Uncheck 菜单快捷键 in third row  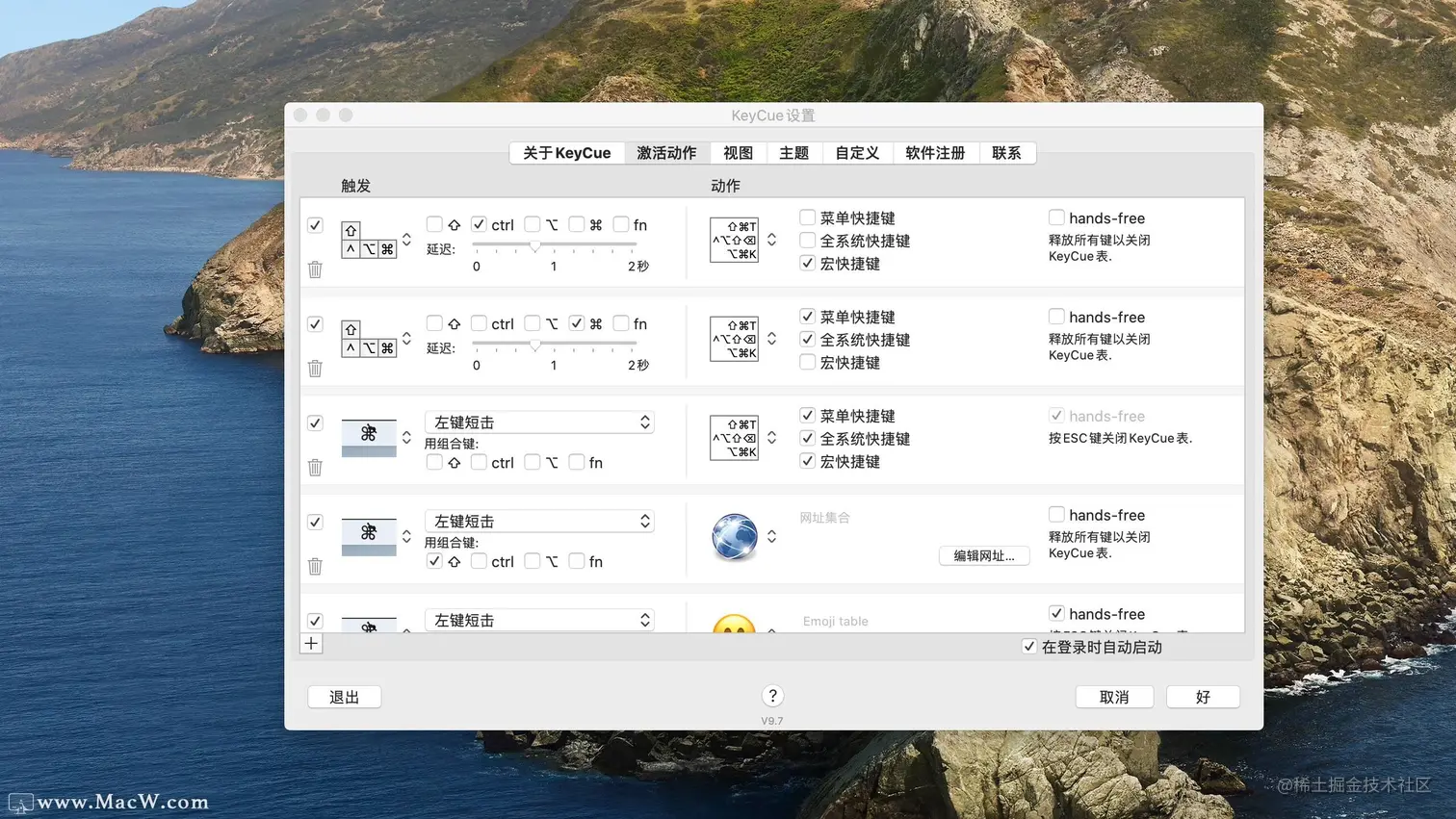808,416
